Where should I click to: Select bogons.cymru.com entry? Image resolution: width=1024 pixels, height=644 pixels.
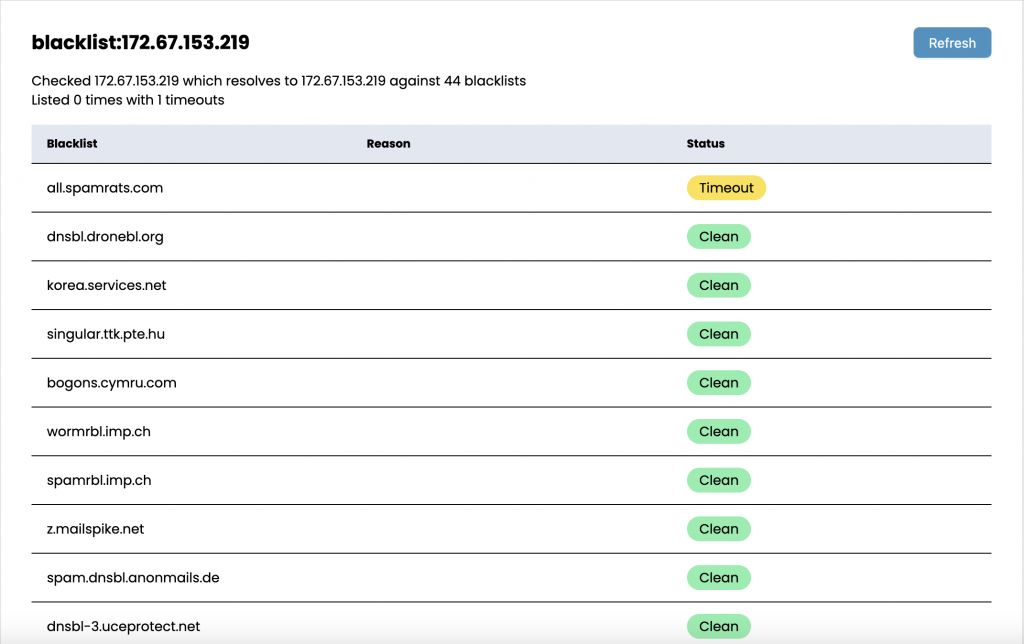tap(112, 383)
